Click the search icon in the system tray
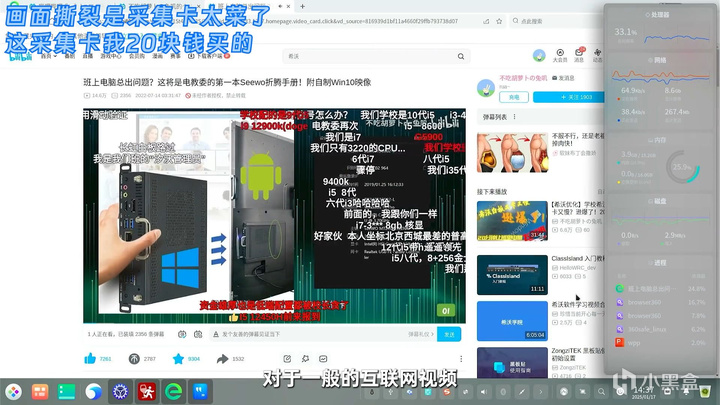Viewport: 720px width, 405px height. click(x=601, y=392)
